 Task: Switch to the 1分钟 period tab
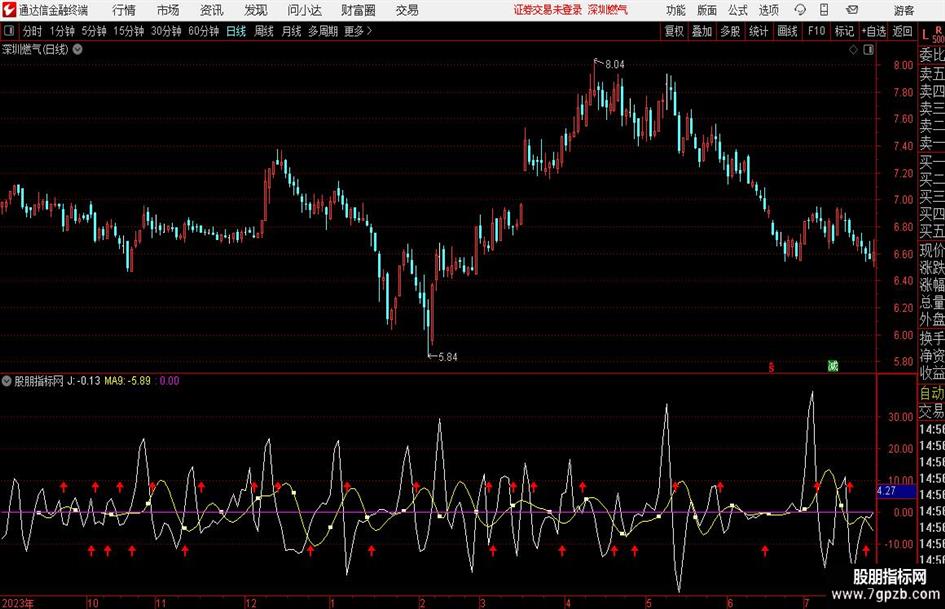point(62,31)
